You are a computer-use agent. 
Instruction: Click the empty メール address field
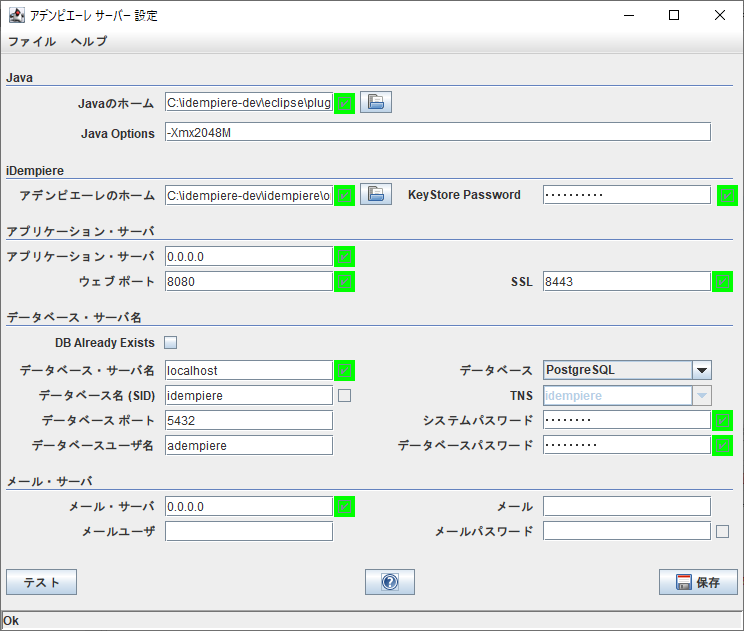tap(627, 506)
